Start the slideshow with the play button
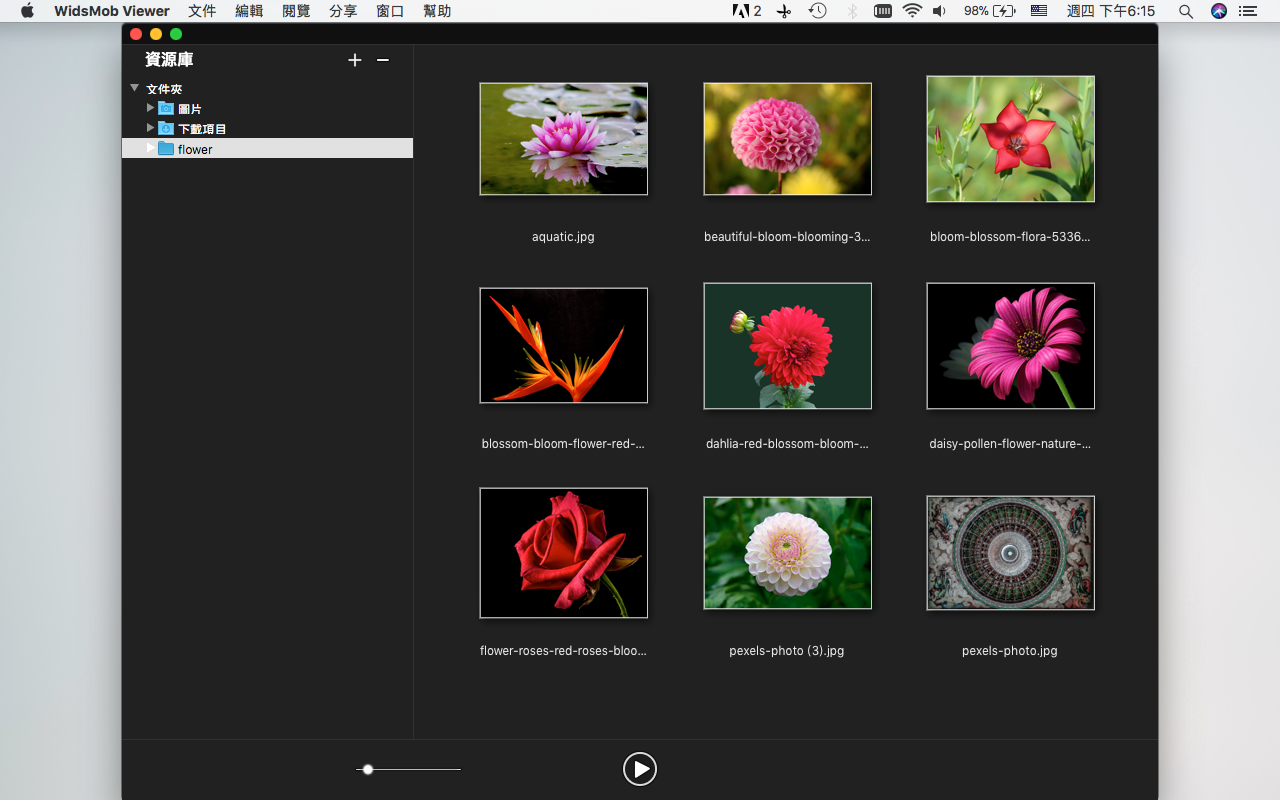Screen dimensions: 1280x800 coord(639,769)
